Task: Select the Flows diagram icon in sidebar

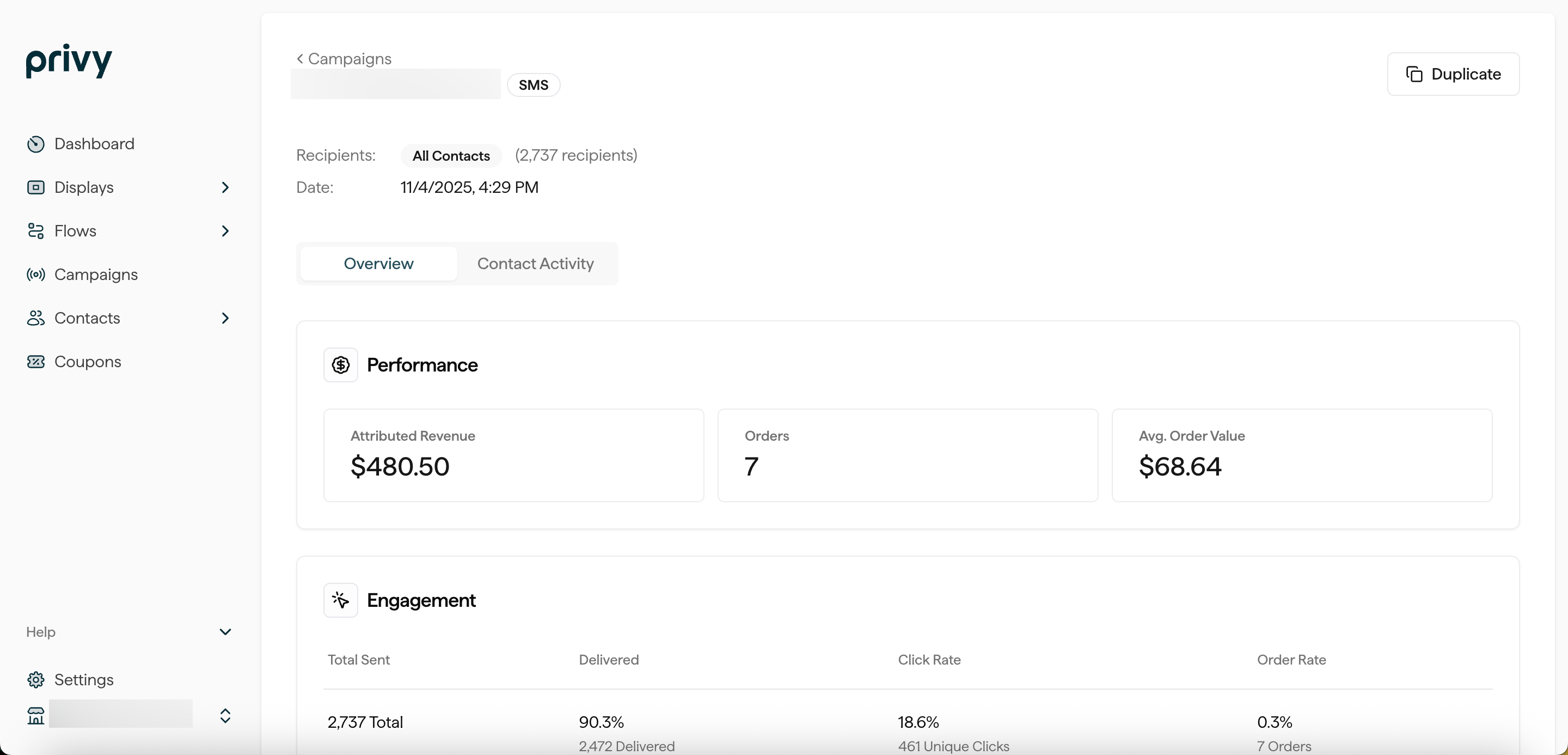Action: (36, 231)
